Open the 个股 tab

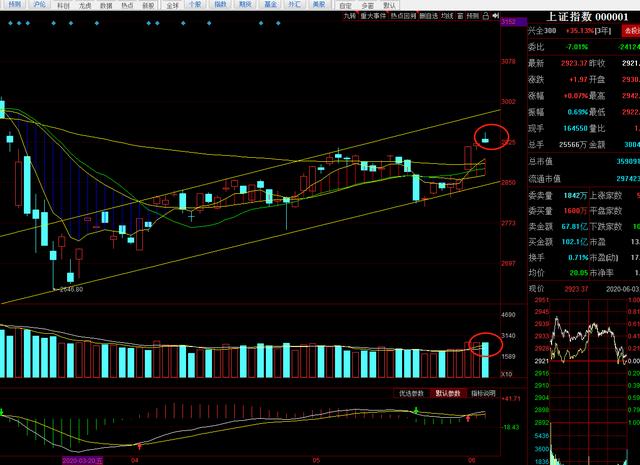tap(195, 4)
